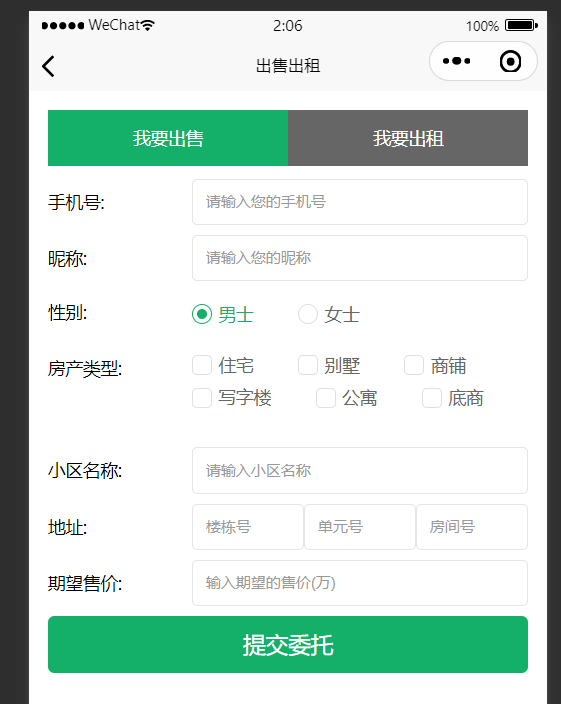Tap the WeChat carrier text

point(114,25)
